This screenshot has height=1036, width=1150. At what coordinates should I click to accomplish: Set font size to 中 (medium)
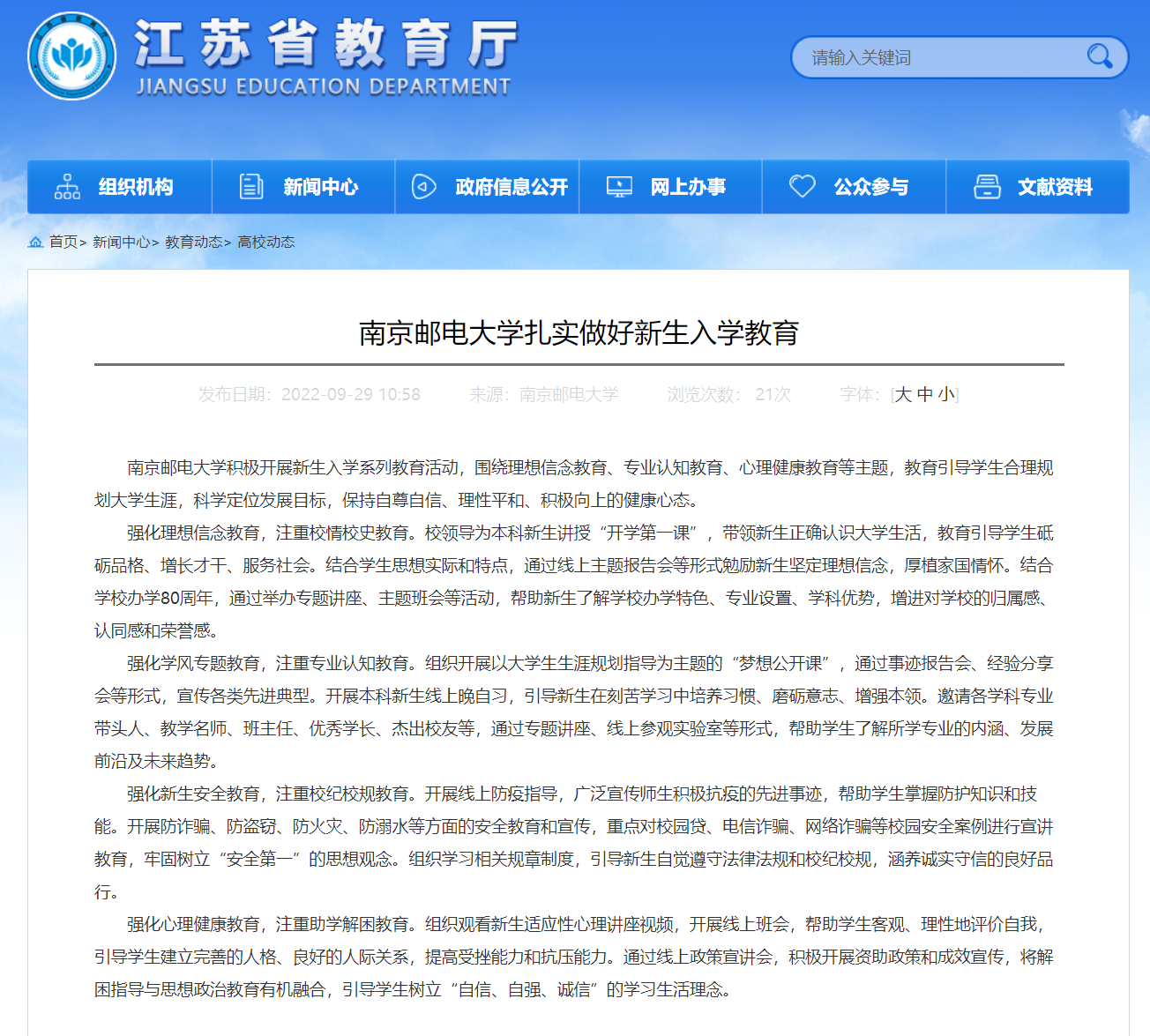[x=925, y=394]
